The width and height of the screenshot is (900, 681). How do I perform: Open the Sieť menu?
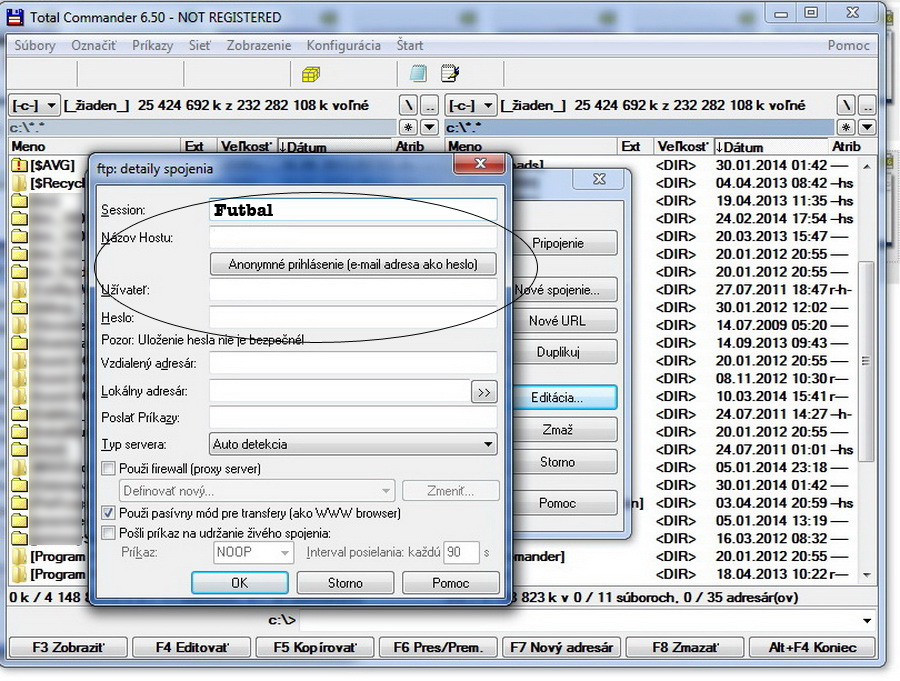tap(200, 45)
